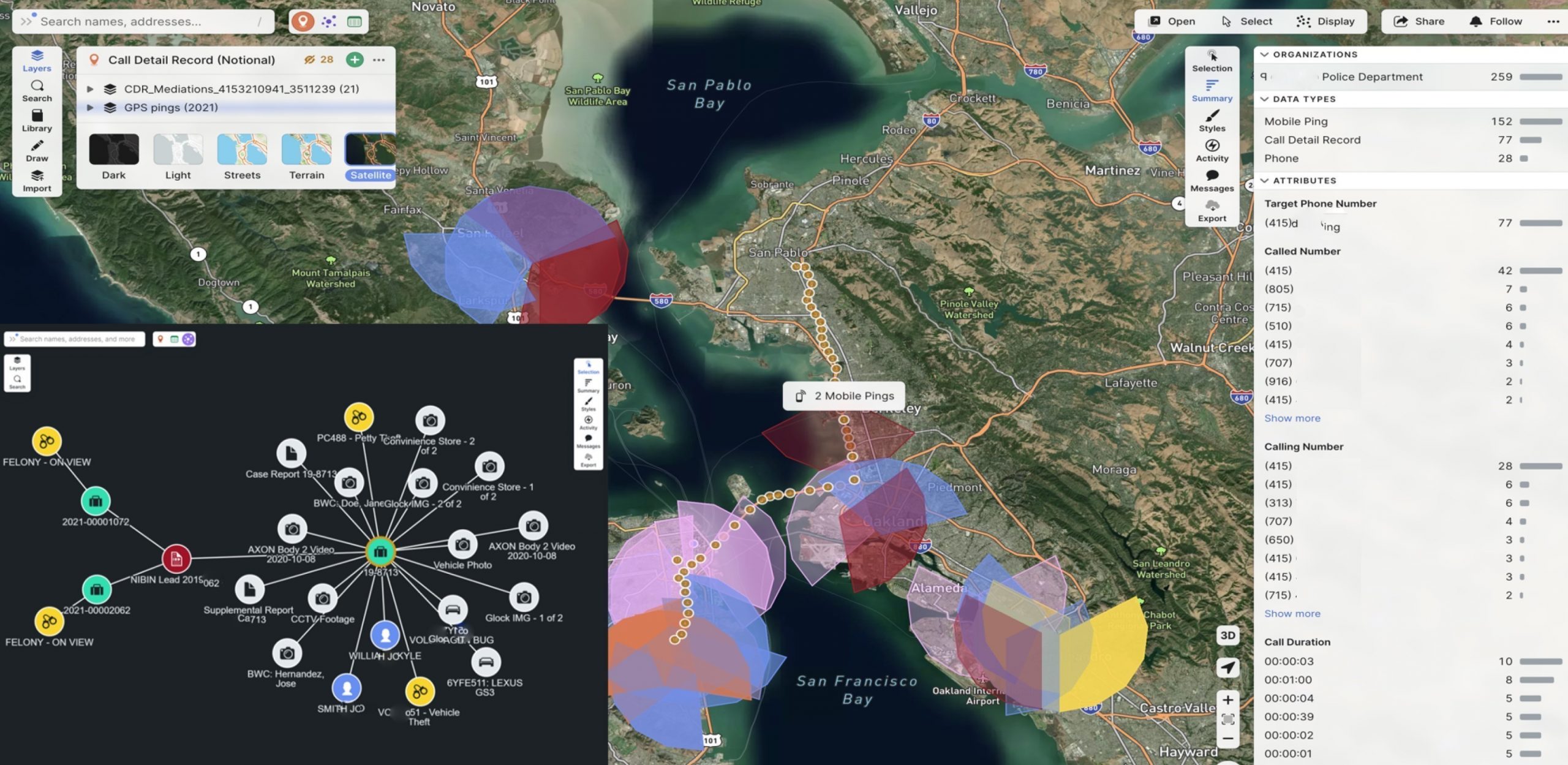Click Show more under Called Number
The image size is (1568, 765).
(1292, 418)
